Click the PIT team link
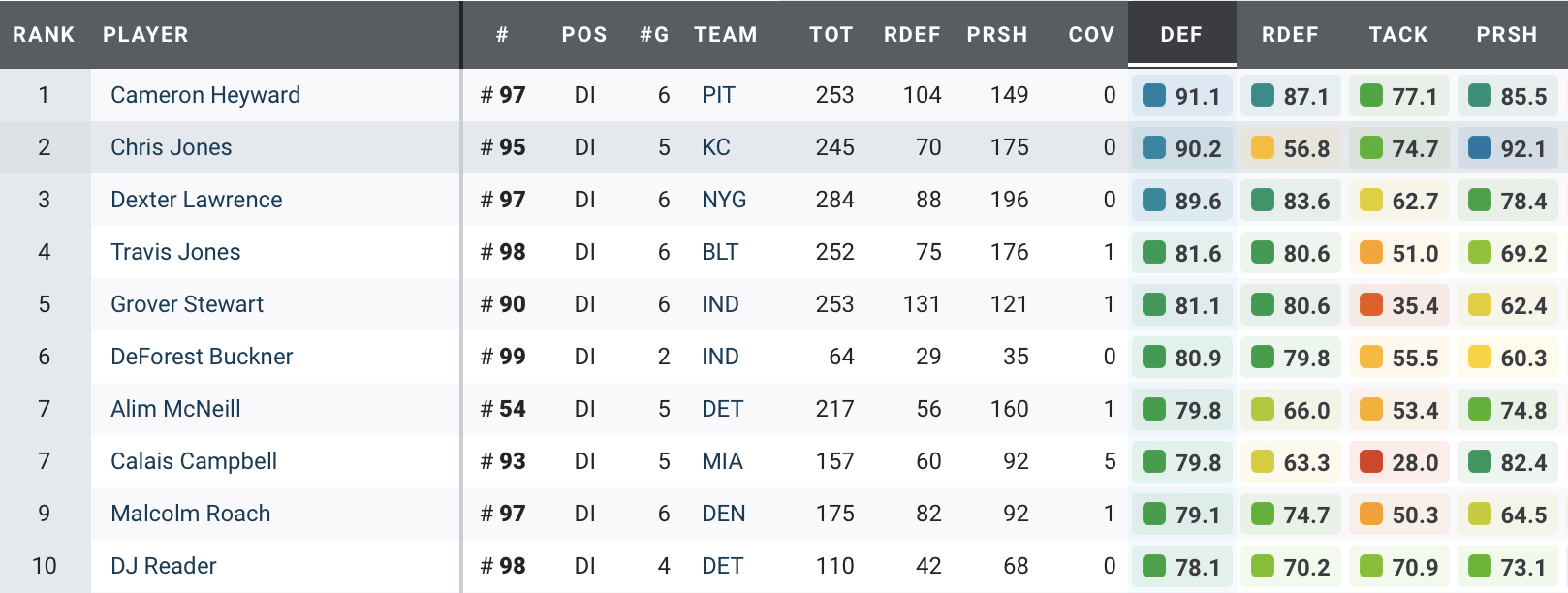This screenshot has width=1568, height=593. [718, 95]
